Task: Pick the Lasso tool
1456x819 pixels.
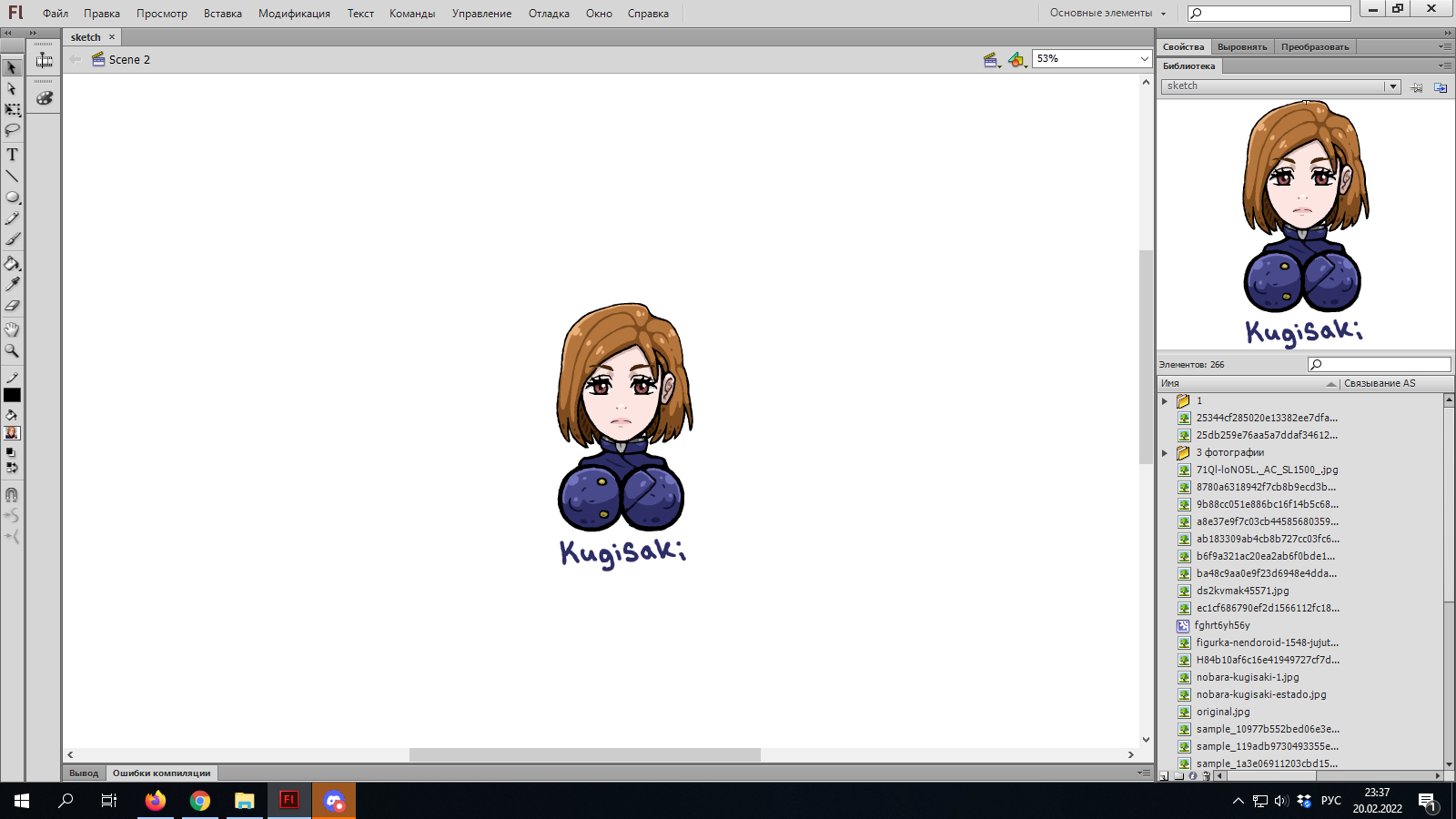Action: click(x=12, y=130)
